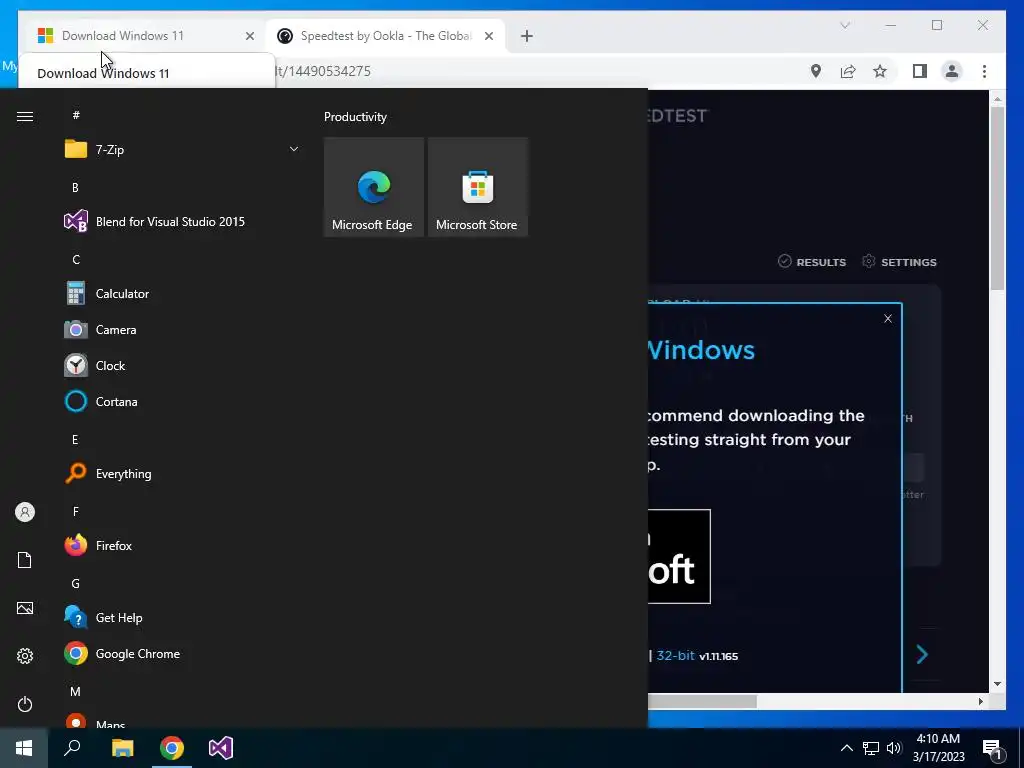This screenshot has height=768, width=1024.
Task: Open the Microsoft Store tile
Action: 477,187
